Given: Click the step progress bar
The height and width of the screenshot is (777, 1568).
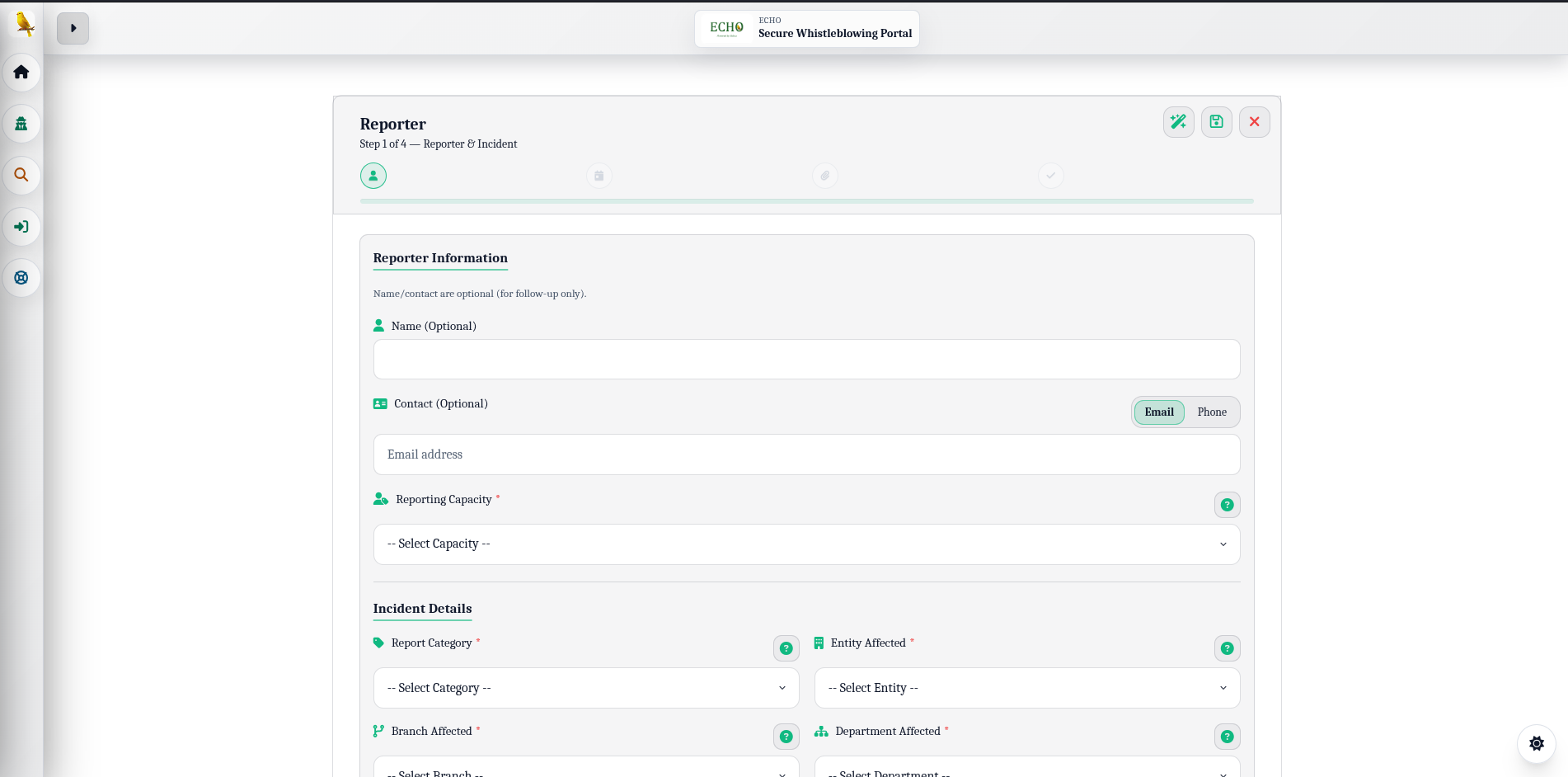Looking at the screenshot, I should coord(806,200).
